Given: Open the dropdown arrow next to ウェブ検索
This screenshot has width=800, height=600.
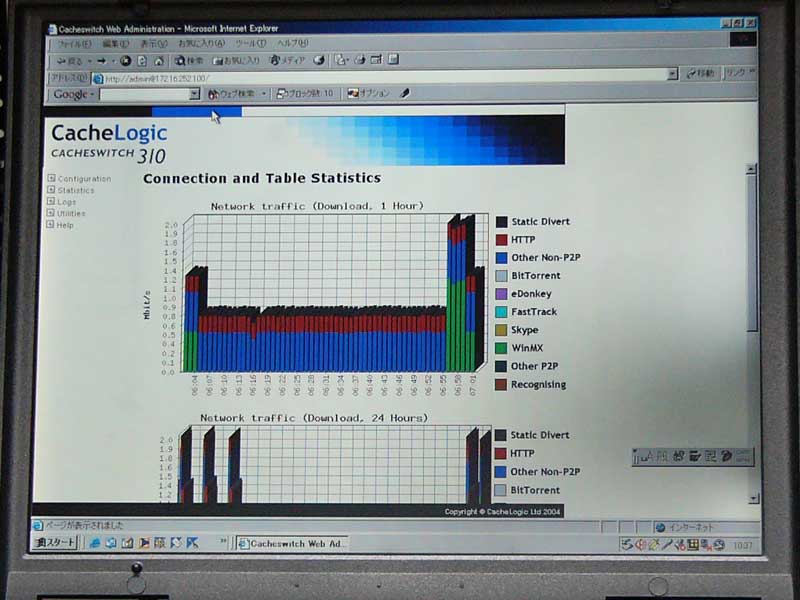Looking at the screenshot, I should (x=264, y=94).
